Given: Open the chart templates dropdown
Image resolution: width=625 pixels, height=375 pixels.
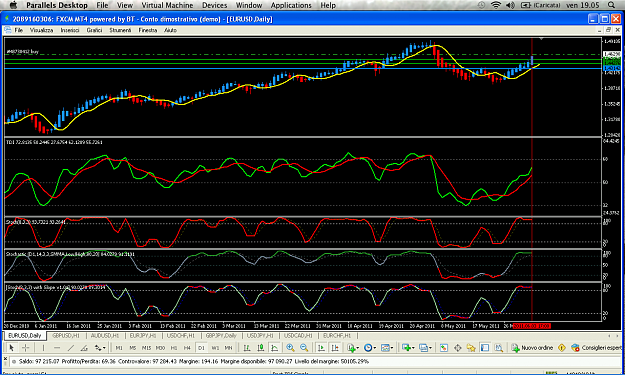Looking at the screenshot, I should 387,348.
